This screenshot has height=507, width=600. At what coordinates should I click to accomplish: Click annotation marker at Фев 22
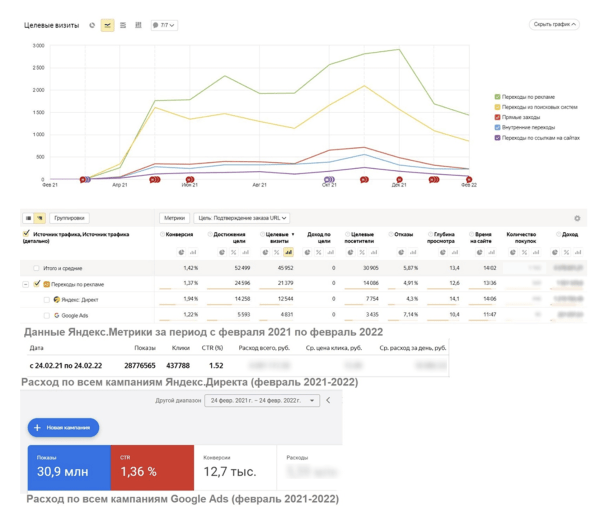coord(469,179)
